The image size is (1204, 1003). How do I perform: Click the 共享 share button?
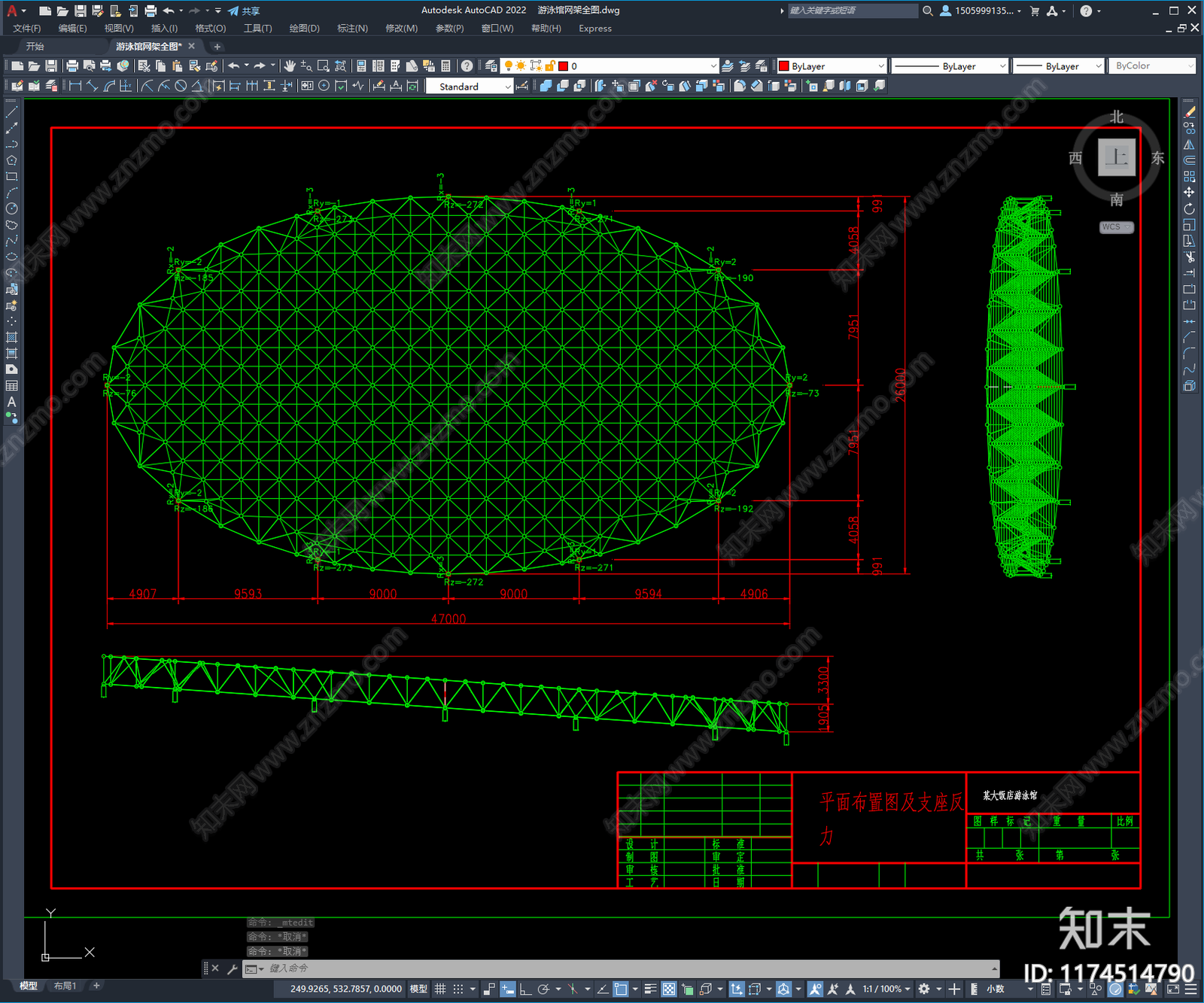244,11
